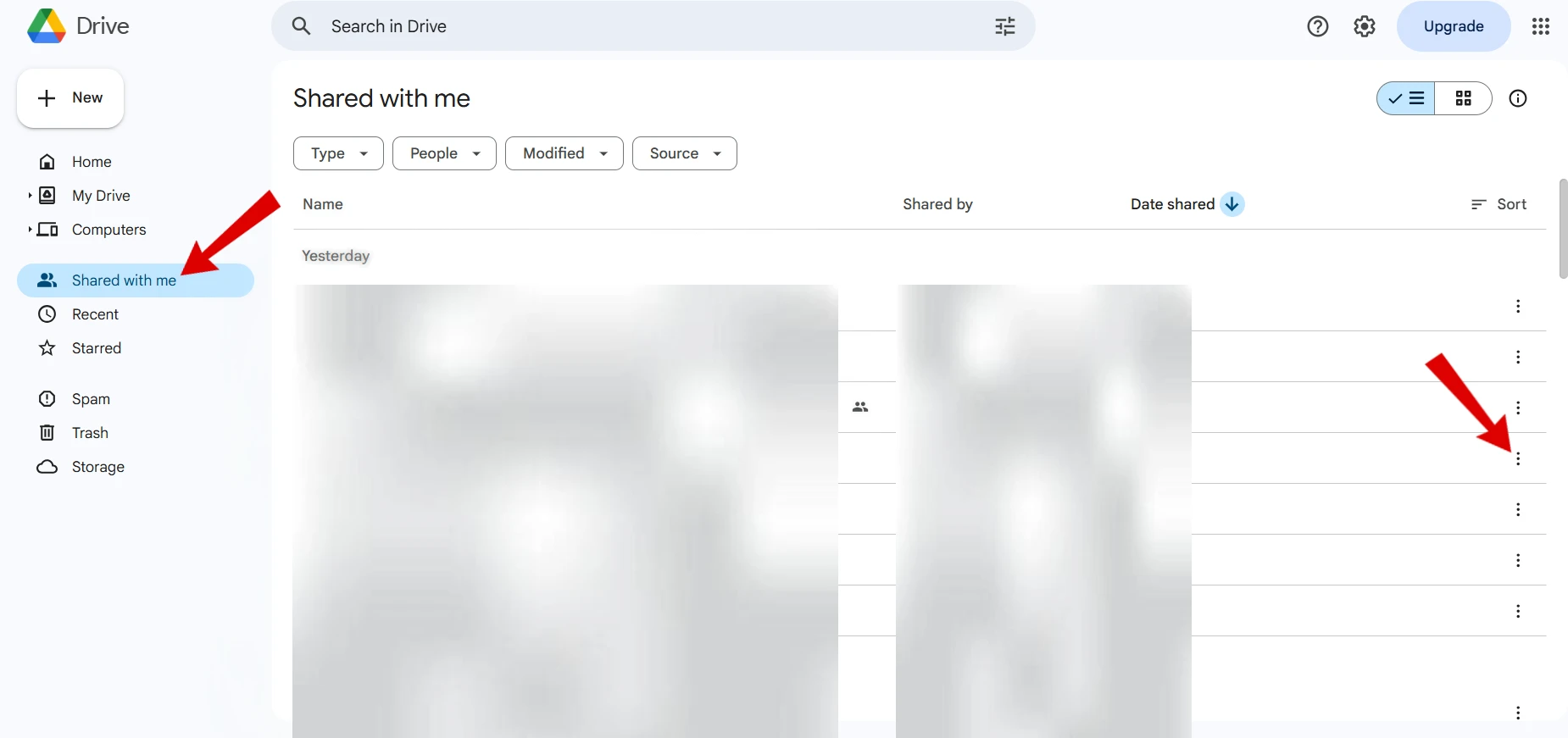
Task: Click the Upgrade button
Action: [1453, 26]
